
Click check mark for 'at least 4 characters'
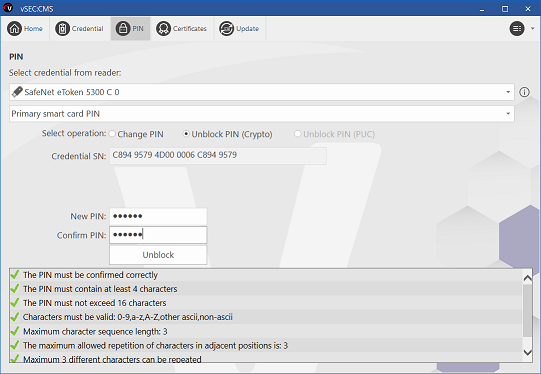pyautogui.click(x=14, y=289)
